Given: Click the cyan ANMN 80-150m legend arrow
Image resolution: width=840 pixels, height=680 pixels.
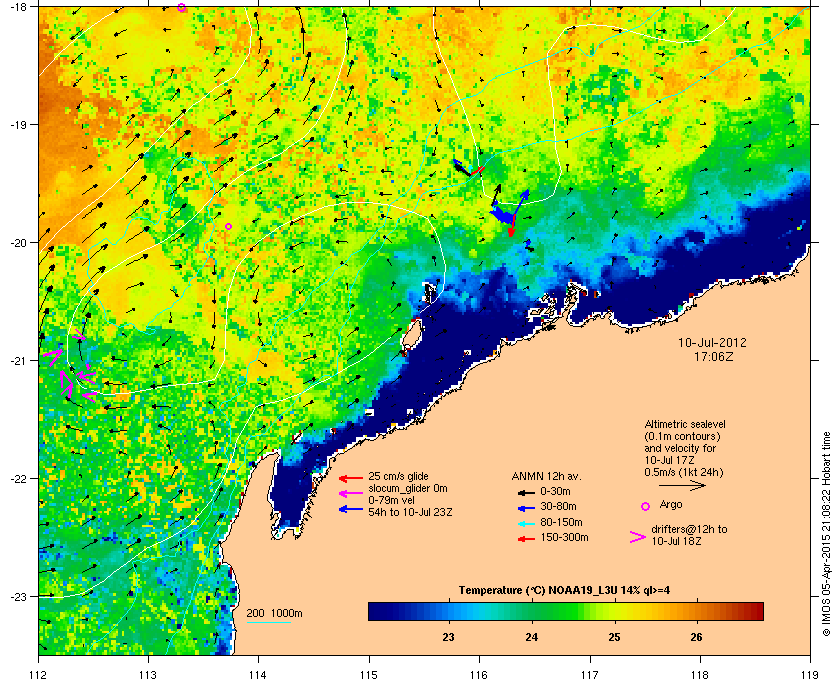Looking at the screenshot, I should click(526, 523).
